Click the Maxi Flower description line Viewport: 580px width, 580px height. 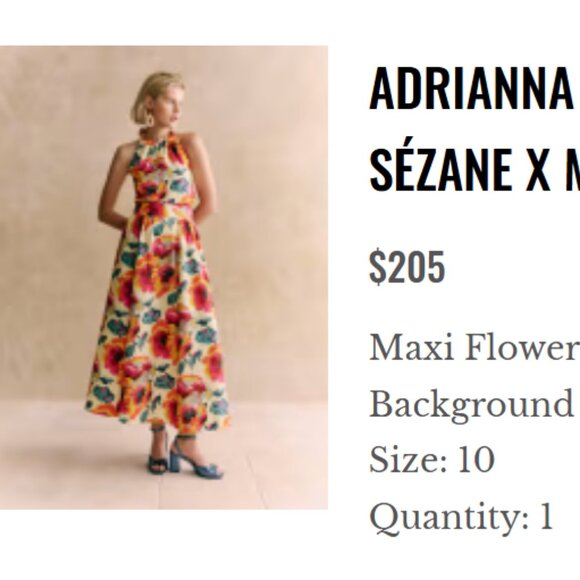tap(475, 348)
